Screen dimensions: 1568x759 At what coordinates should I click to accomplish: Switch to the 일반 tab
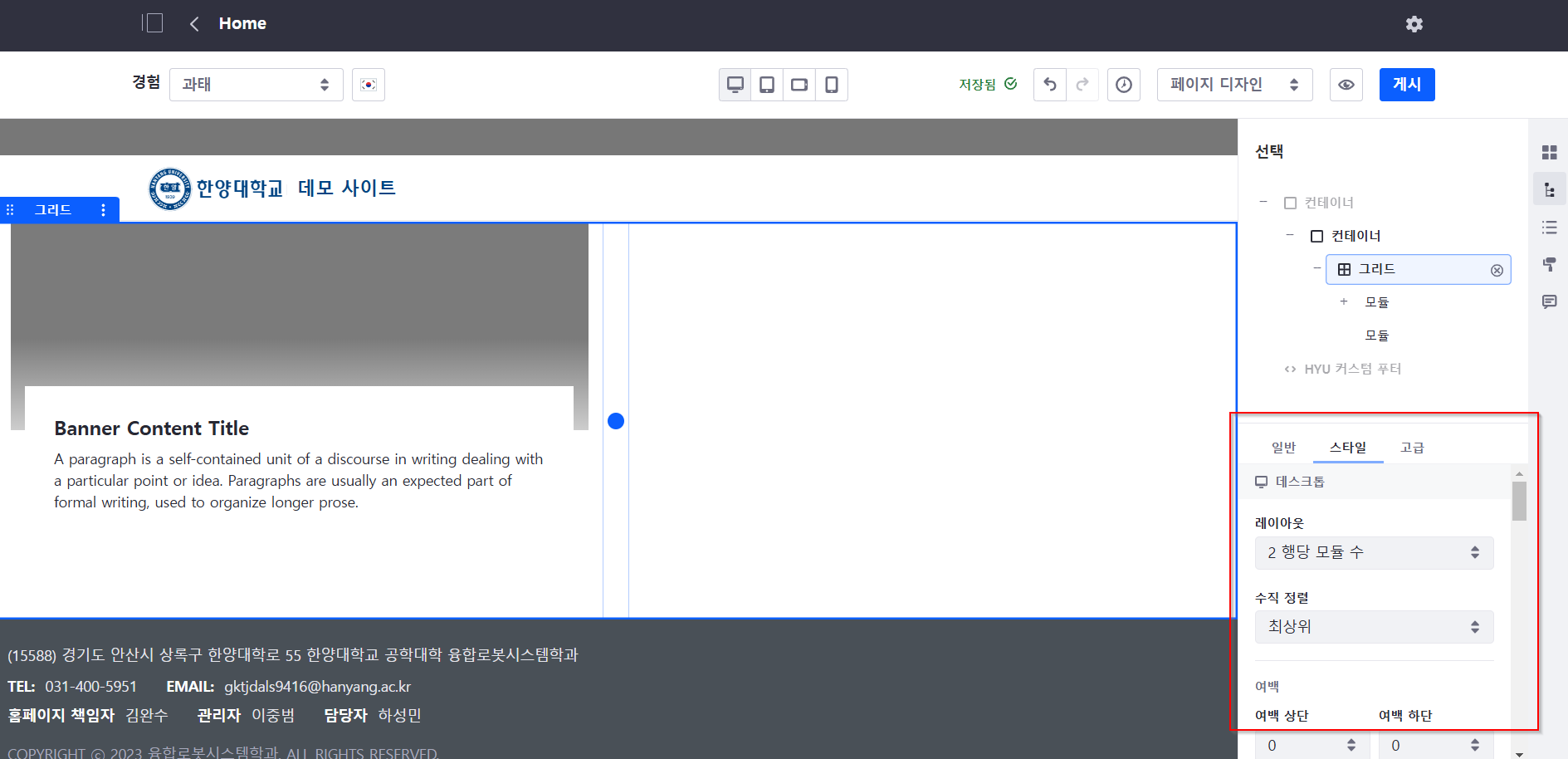(1283, 448)
